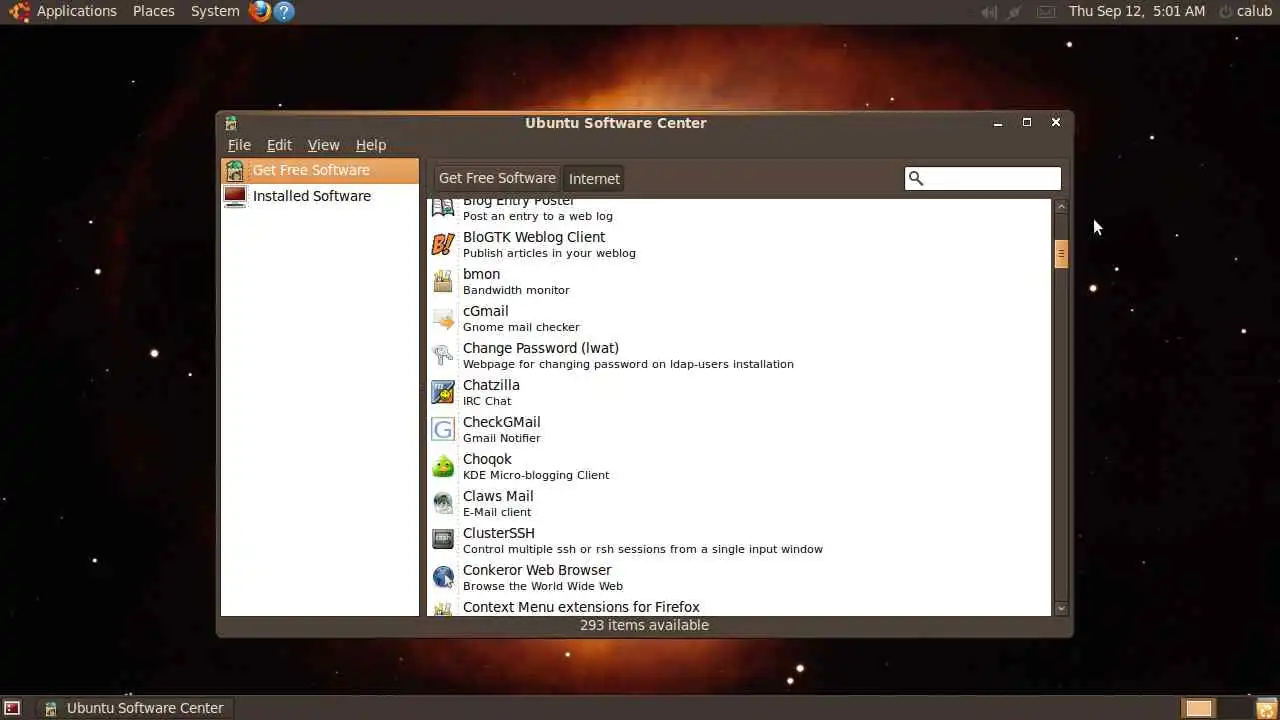Select the Chatzilla entry
The image size is (1280, 720).
click(739, 392)
